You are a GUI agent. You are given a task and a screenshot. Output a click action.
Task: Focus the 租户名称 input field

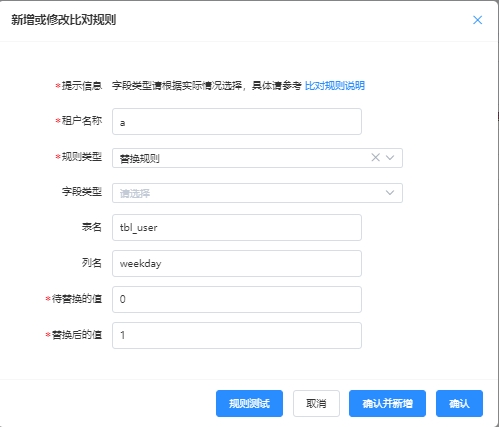(237, 122)
